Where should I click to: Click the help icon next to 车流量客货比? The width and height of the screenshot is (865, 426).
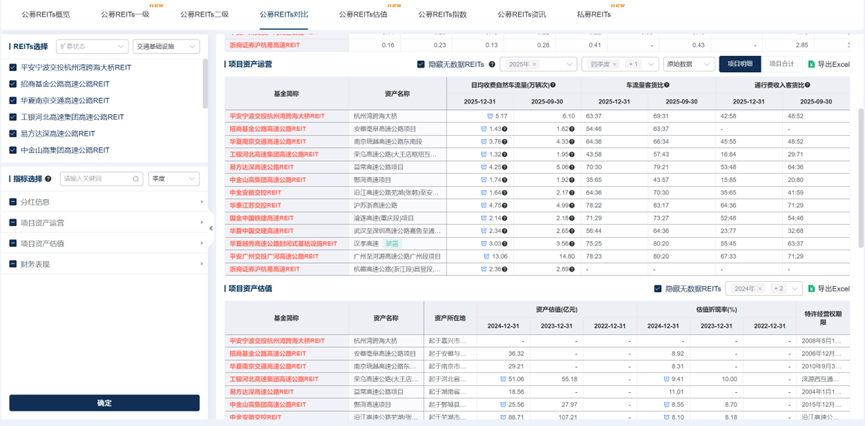pos(670,85)
